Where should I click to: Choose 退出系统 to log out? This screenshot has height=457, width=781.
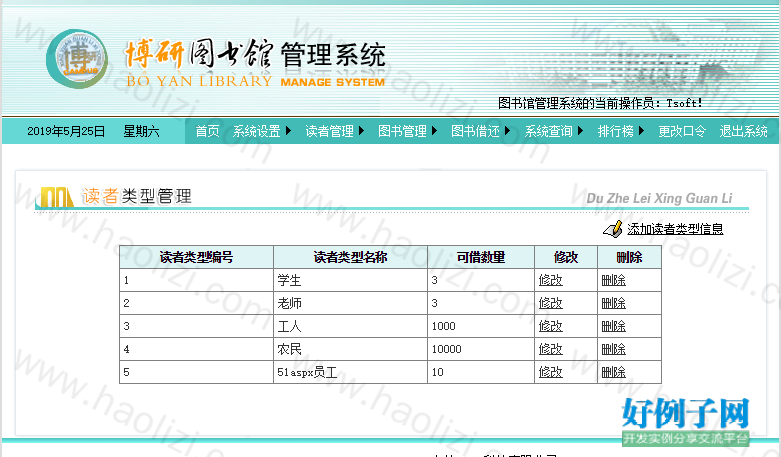[743, 131]
